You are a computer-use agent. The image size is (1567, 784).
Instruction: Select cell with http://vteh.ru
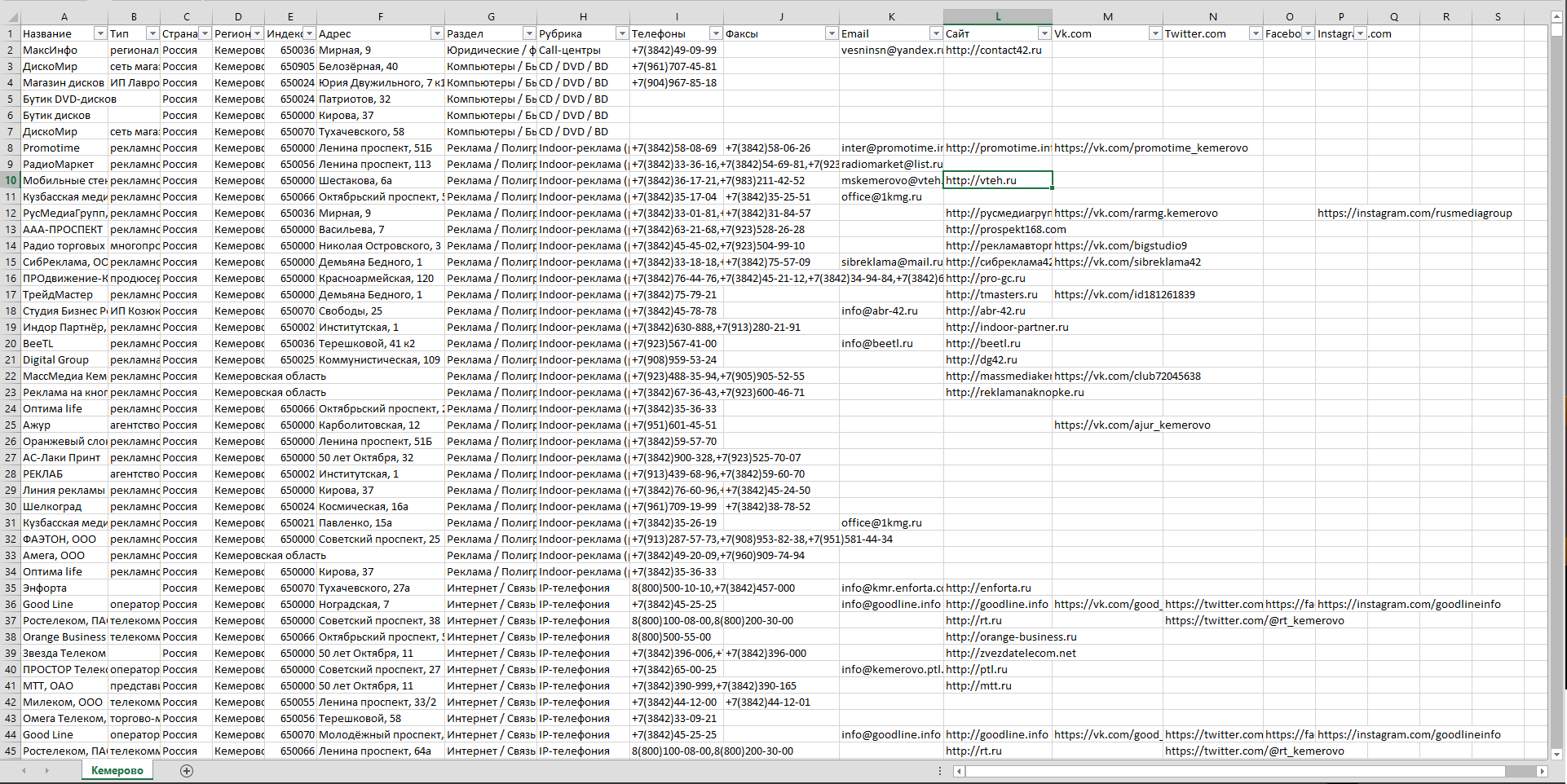pos(998,180)
